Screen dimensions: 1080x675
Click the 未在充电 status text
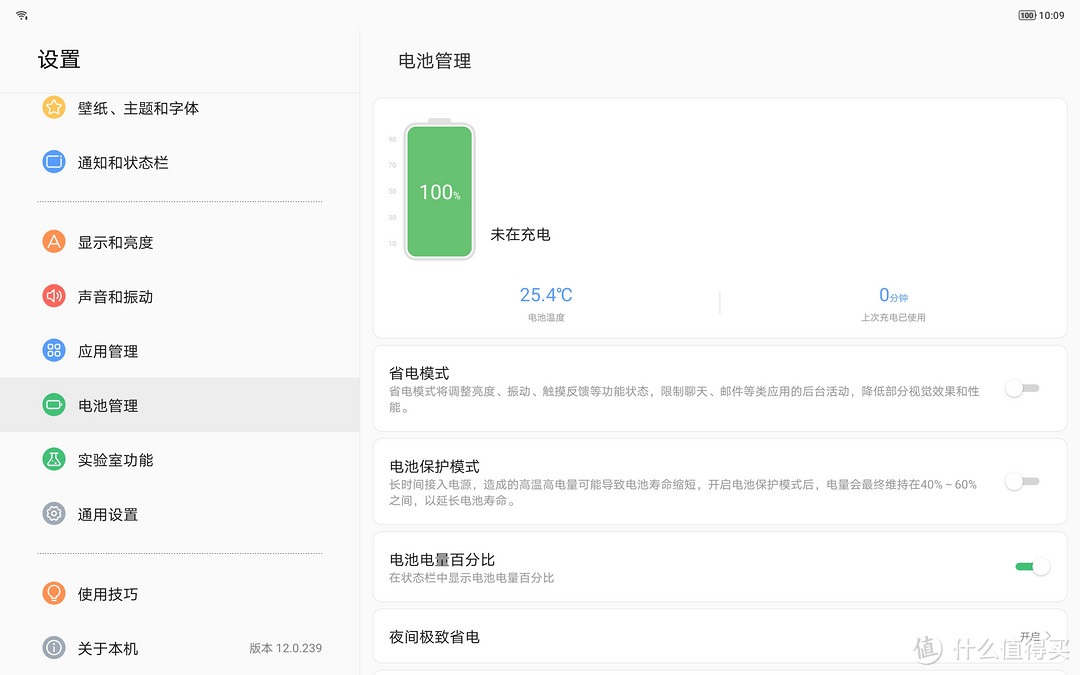[x=520, y=234]
